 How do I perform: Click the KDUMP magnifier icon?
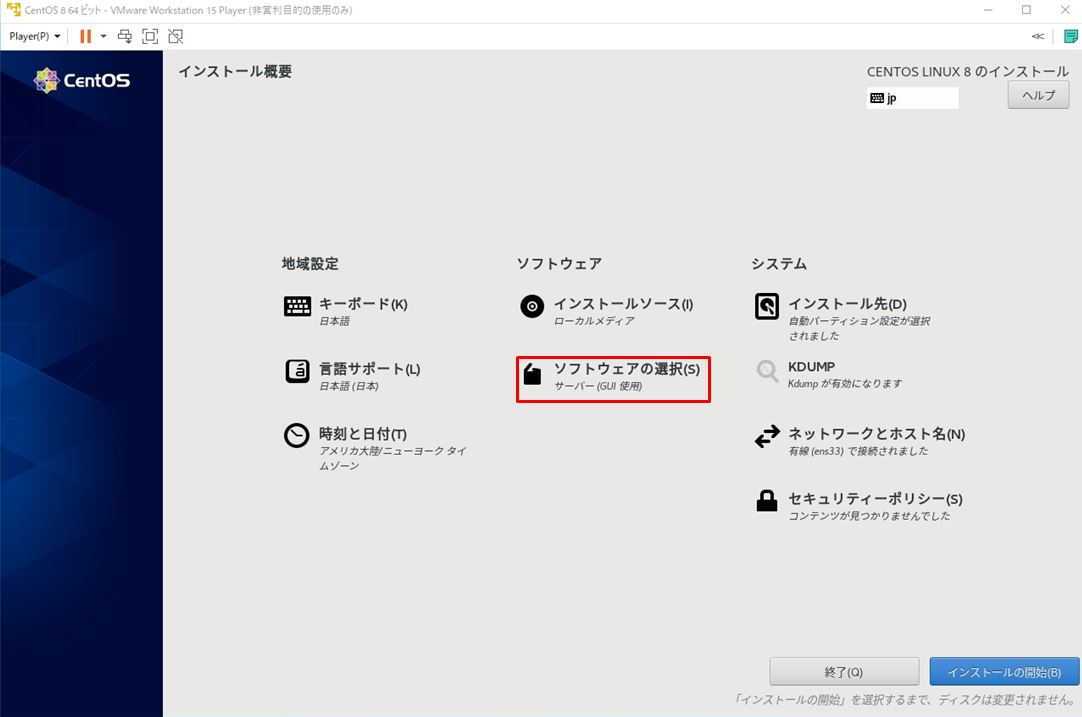(767, 371)
